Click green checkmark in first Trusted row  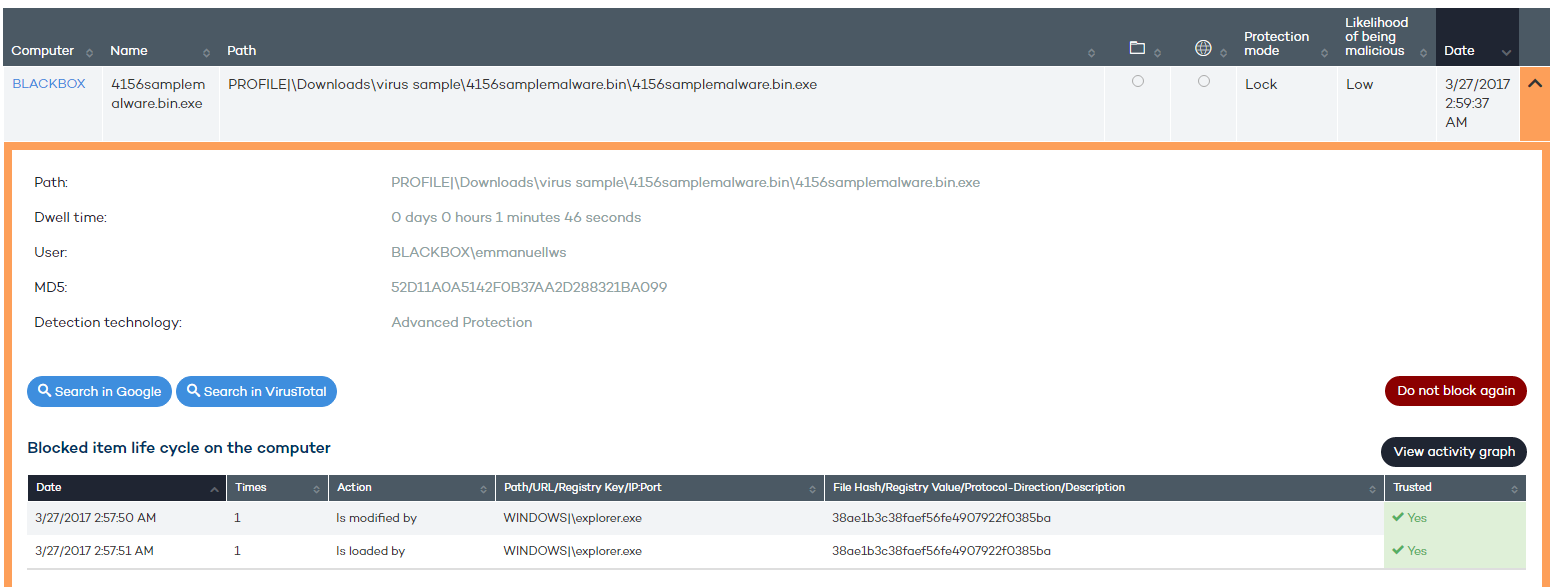click(x=1398, y=517)
